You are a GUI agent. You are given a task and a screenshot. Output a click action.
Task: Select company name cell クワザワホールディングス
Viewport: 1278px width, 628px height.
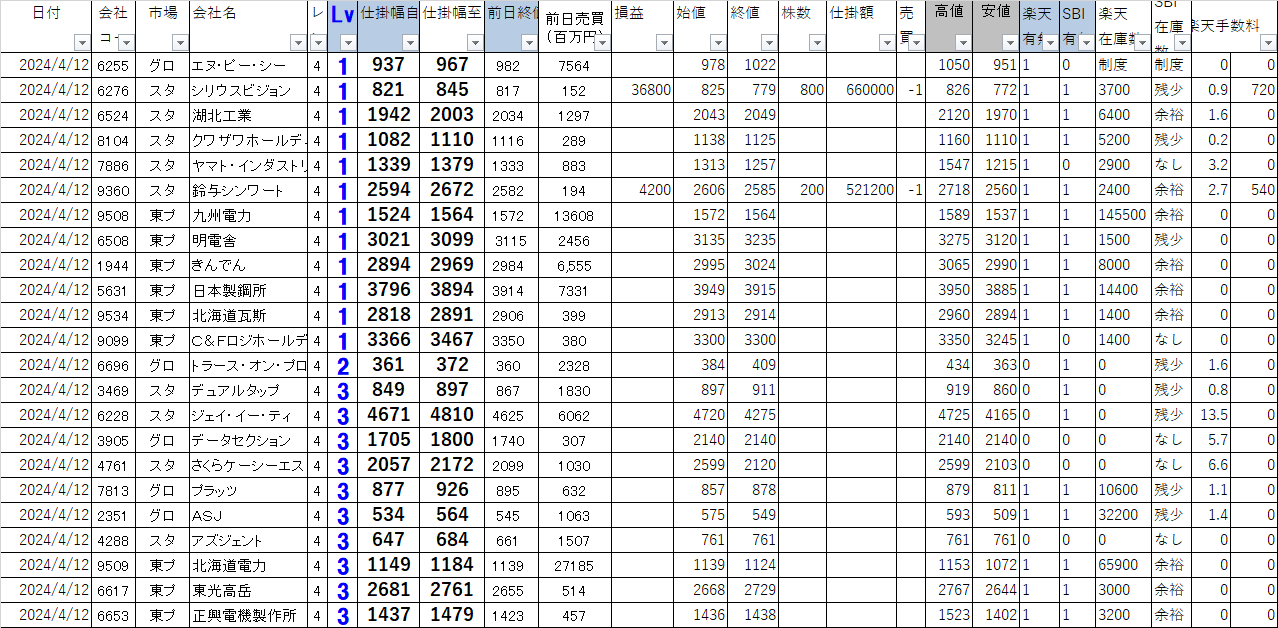[x=249, y=140]
